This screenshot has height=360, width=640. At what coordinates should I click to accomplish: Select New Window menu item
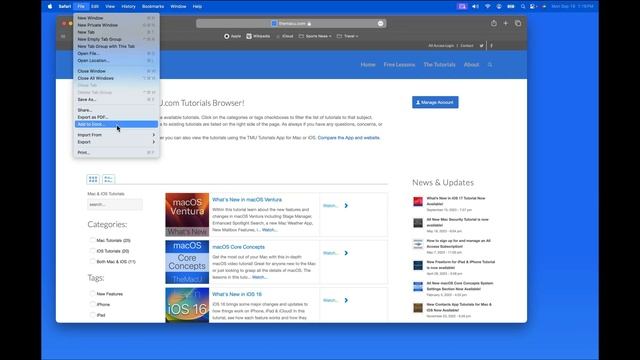[116, 18]
